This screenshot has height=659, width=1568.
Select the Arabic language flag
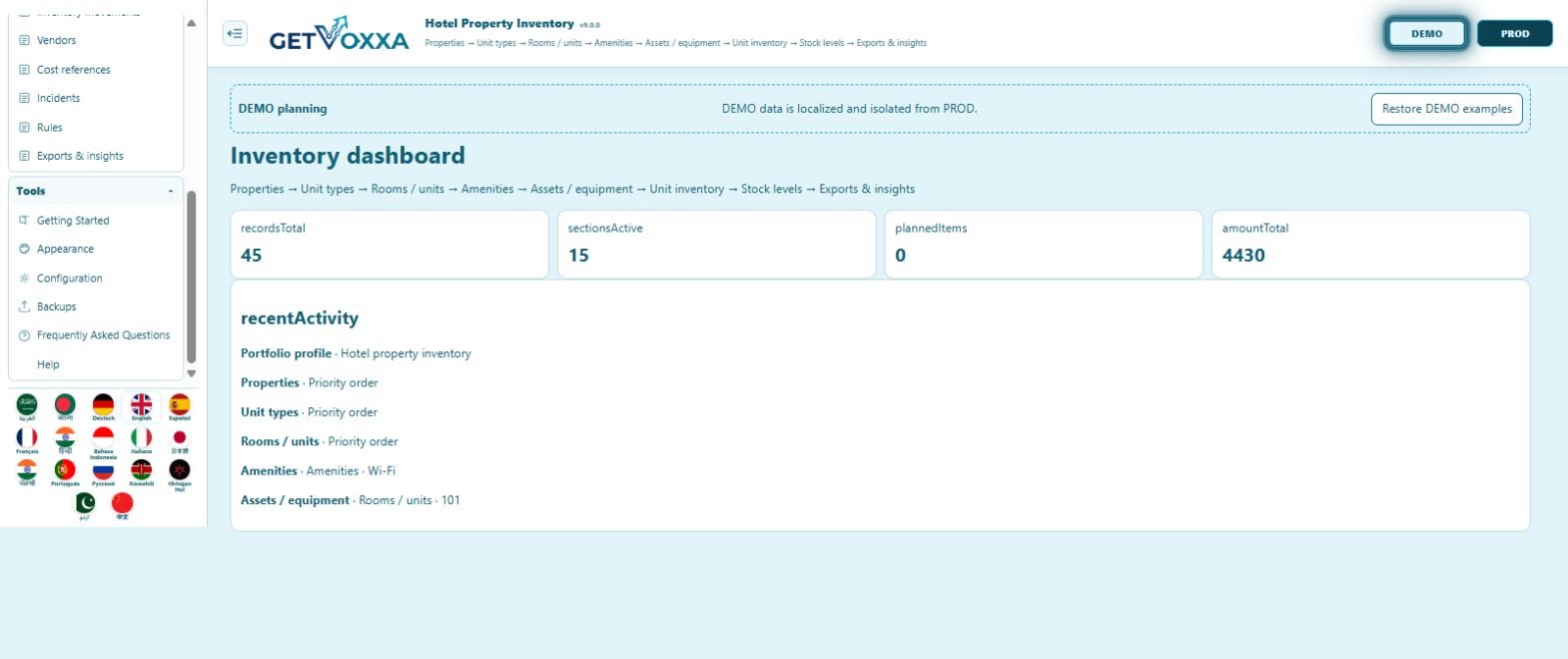tap(27, 405)
